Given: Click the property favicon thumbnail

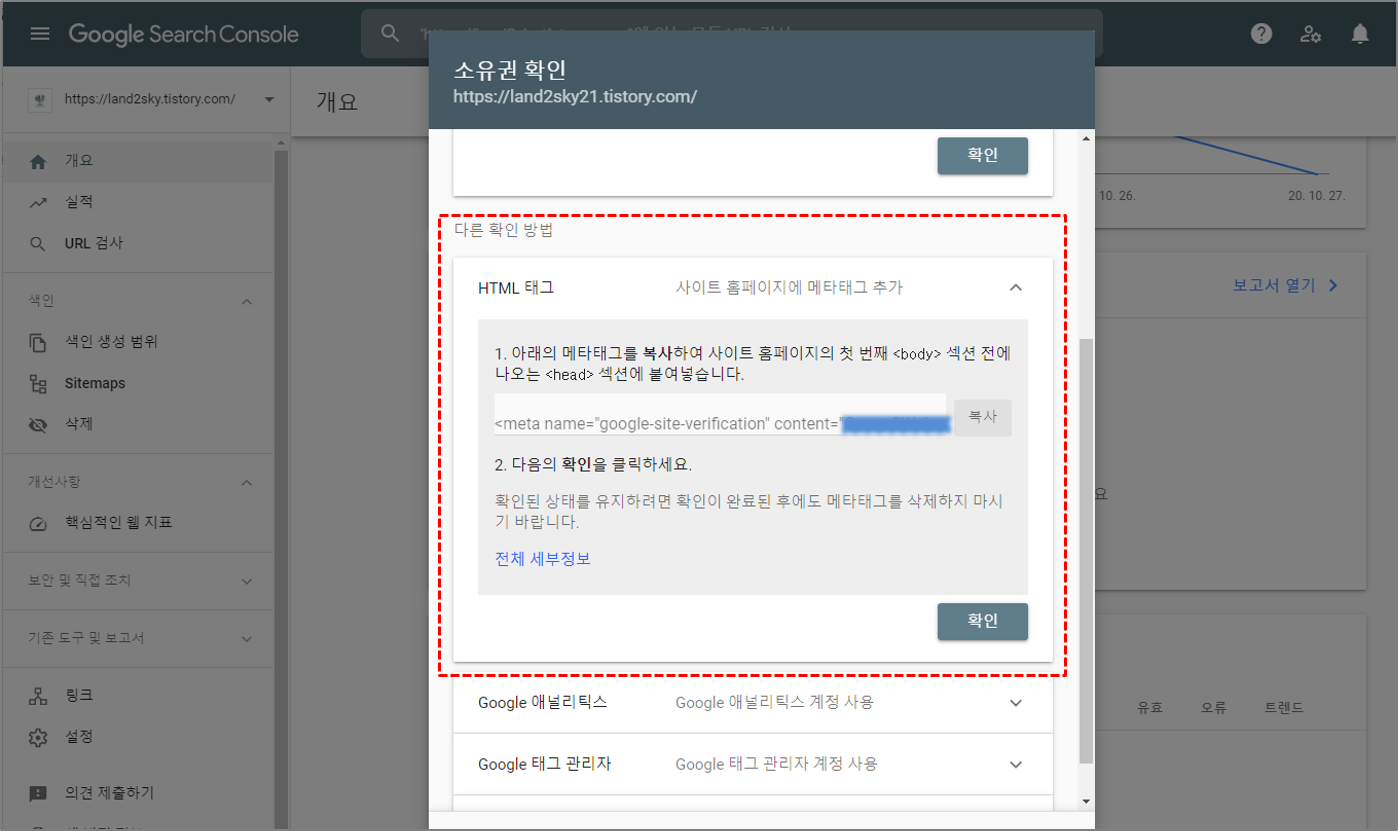Looking at the screenshot, I should click(39, 99).
